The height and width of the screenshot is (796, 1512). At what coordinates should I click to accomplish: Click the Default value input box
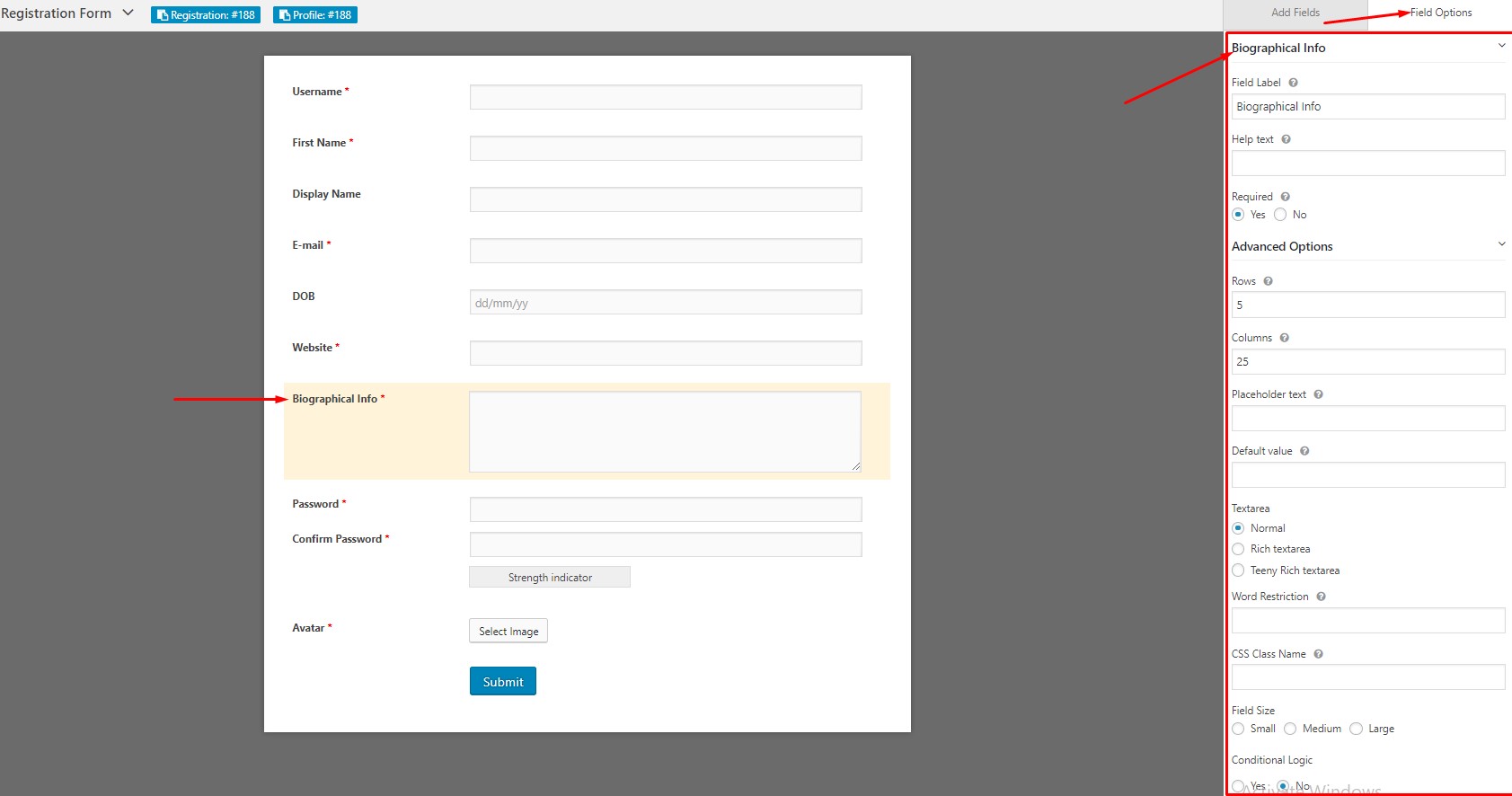coord(1368,474)
